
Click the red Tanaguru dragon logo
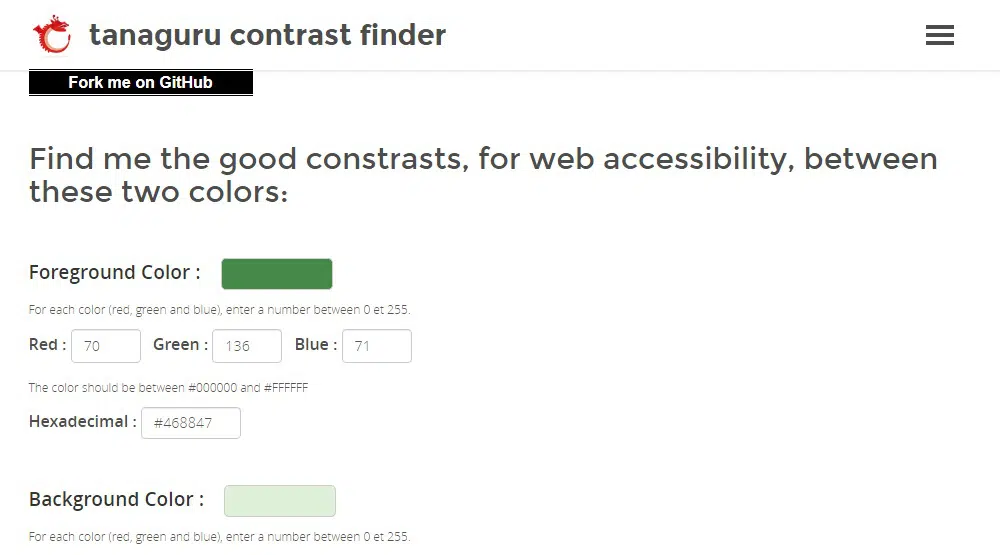coord(52,35)
